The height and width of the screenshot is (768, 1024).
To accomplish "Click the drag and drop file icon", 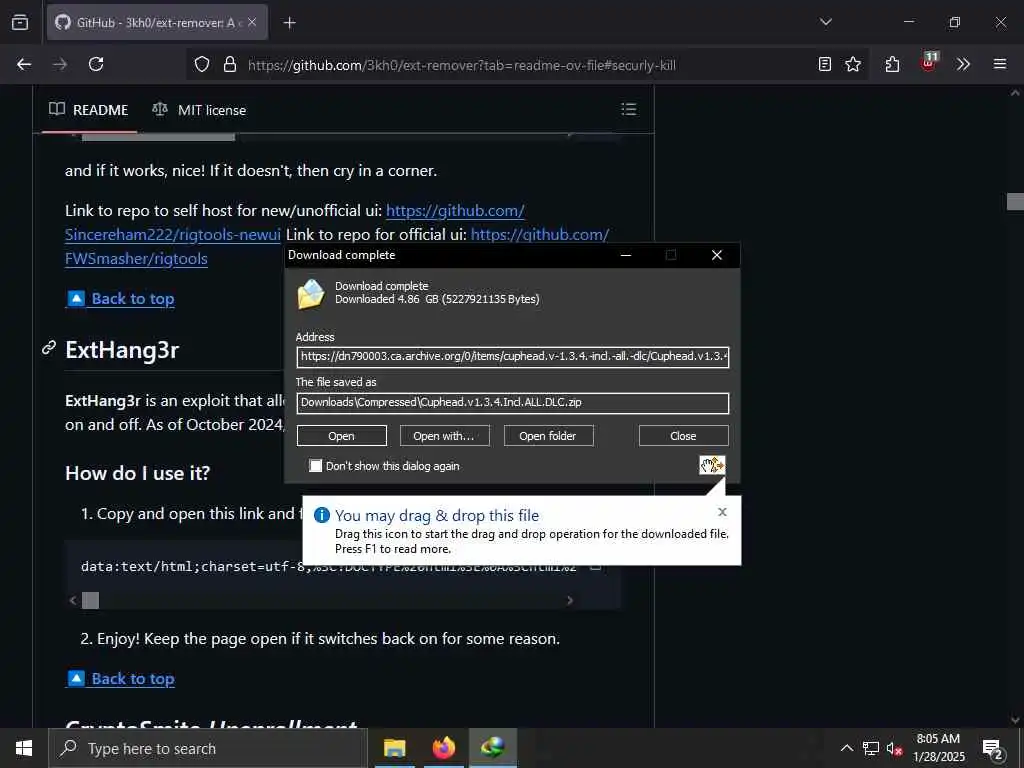I will (x=712, y=465).
